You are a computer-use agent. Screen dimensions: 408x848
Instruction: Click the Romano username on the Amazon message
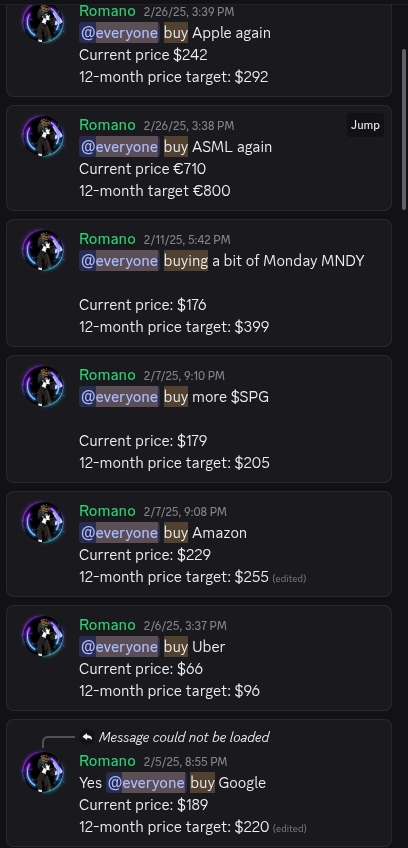(107, 511)
